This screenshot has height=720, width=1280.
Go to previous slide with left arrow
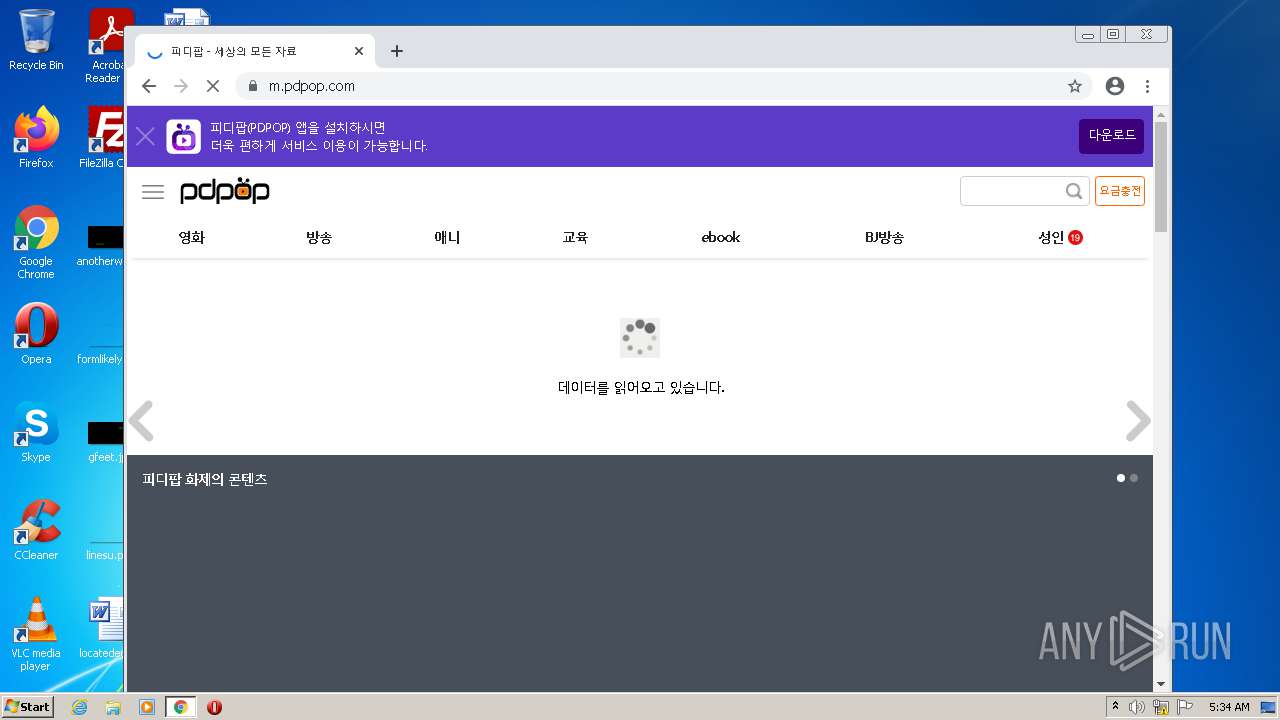point(141,421)
